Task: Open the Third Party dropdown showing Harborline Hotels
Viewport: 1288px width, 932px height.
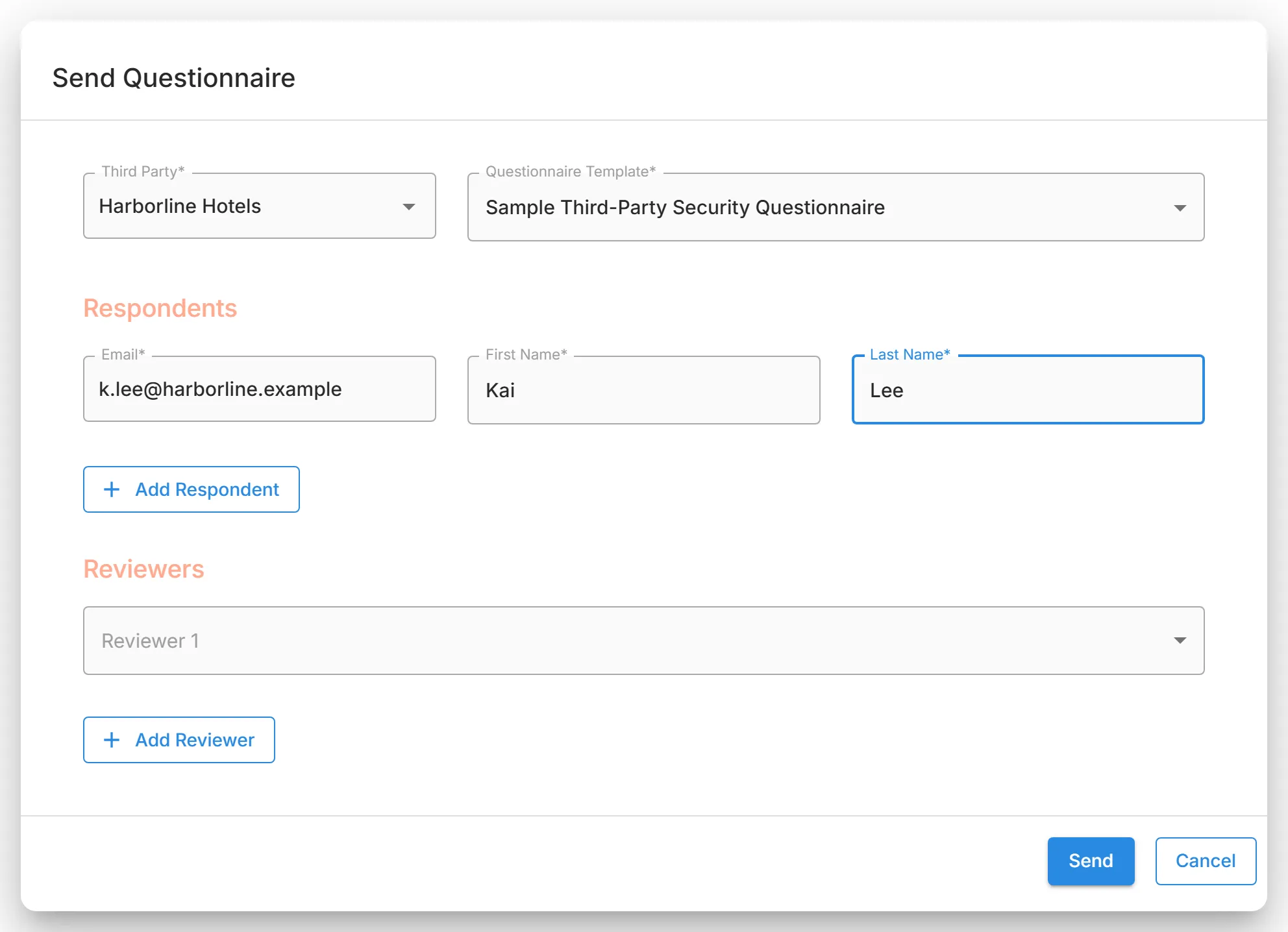Action: pos(259,206)
